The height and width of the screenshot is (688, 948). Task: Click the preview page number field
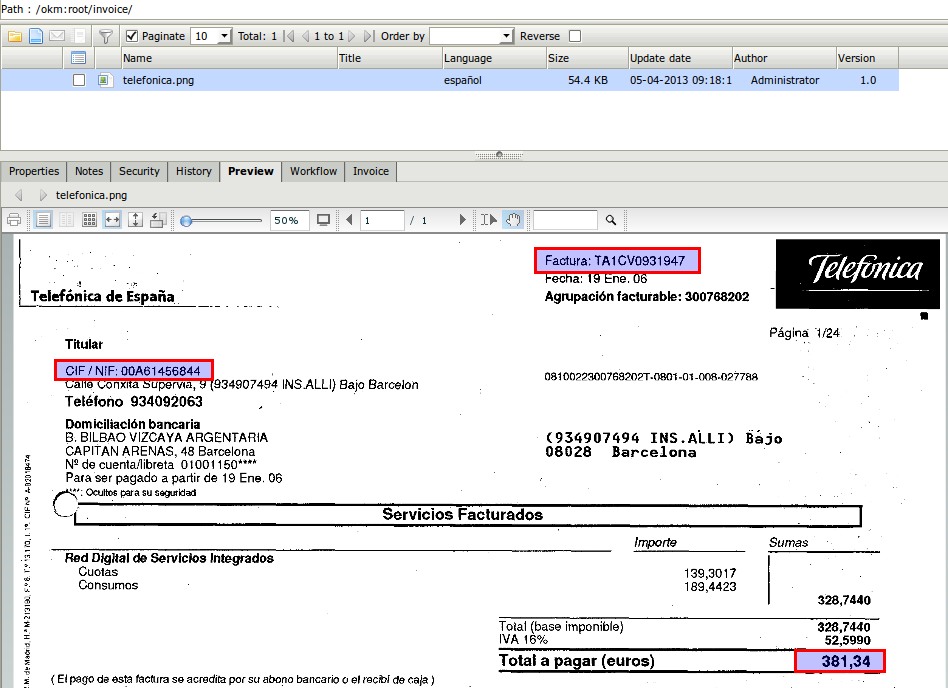(382, 220)
